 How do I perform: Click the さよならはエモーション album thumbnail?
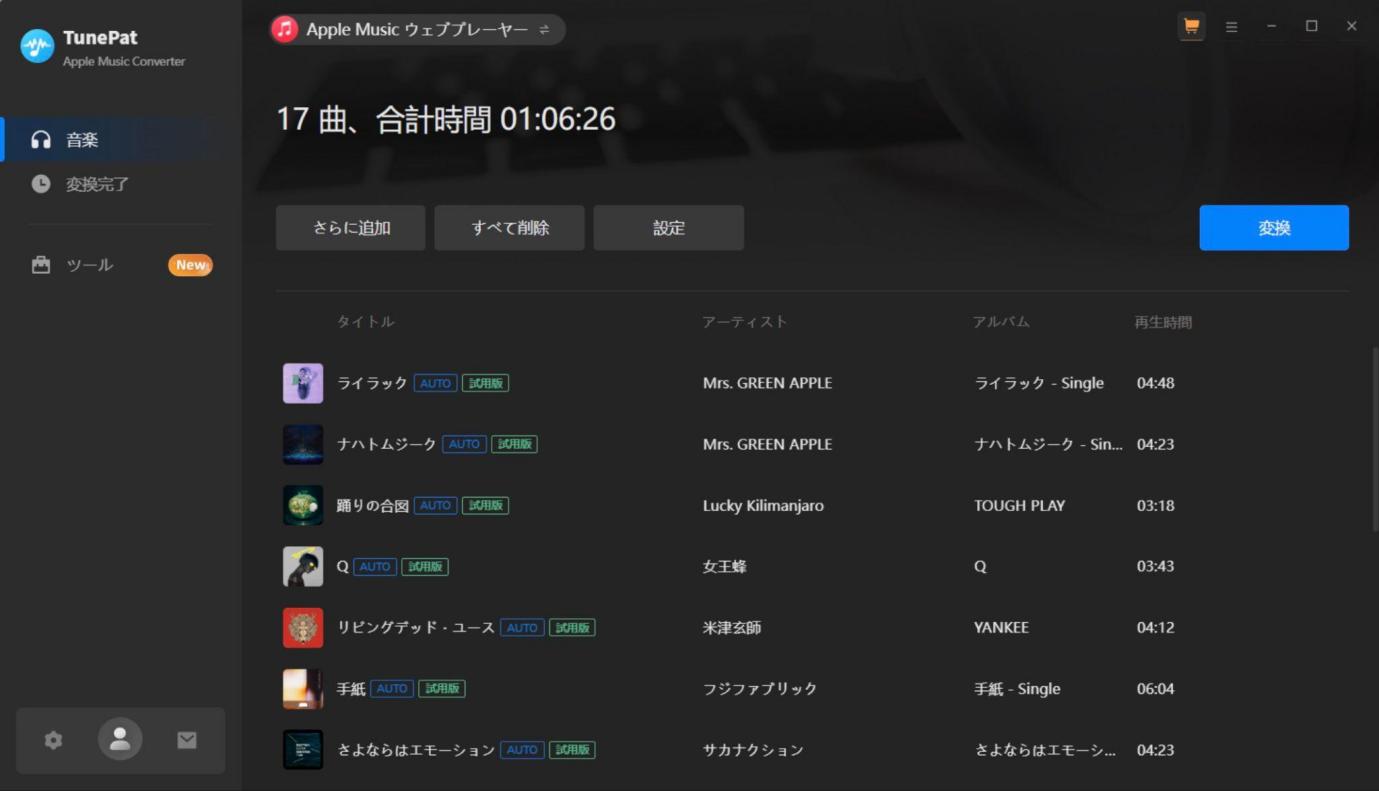click(303, 749)
